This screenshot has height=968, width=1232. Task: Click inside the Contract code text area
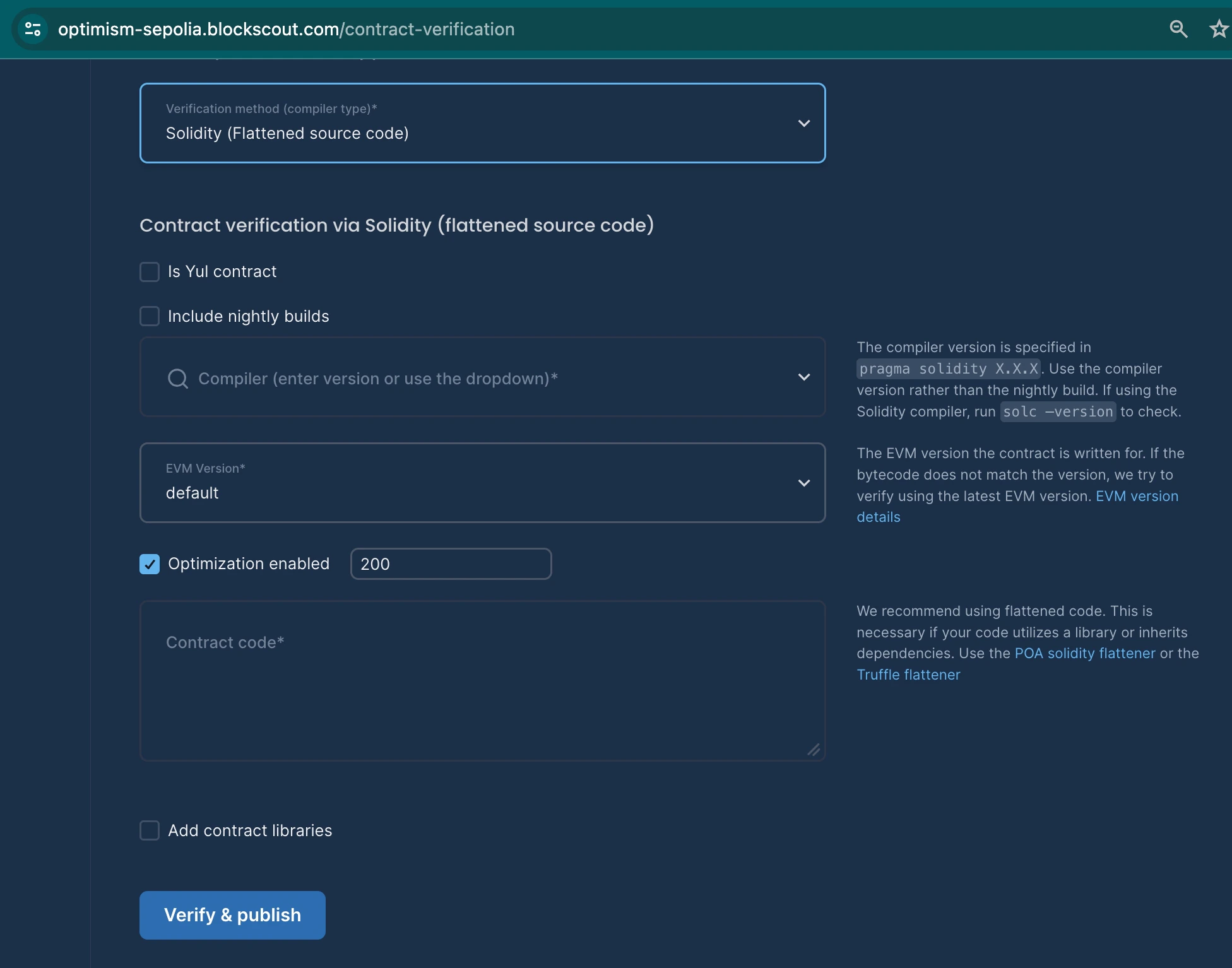click(x=482, y=688)
